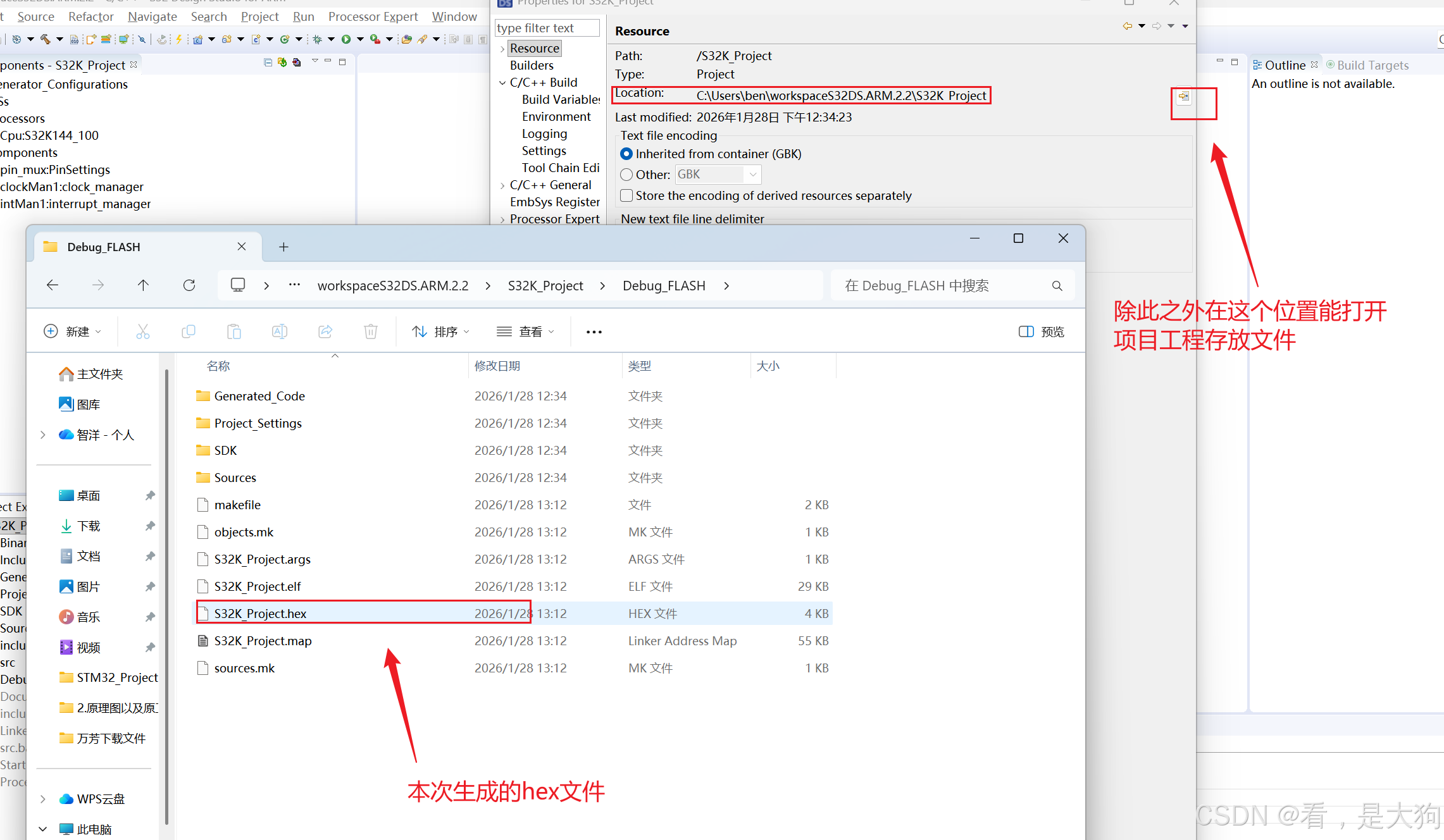Viewport: 1444px width, 840px height.
Task: Click S32K_Project in the breadcrumb path
Action: (x=545, y=286)
